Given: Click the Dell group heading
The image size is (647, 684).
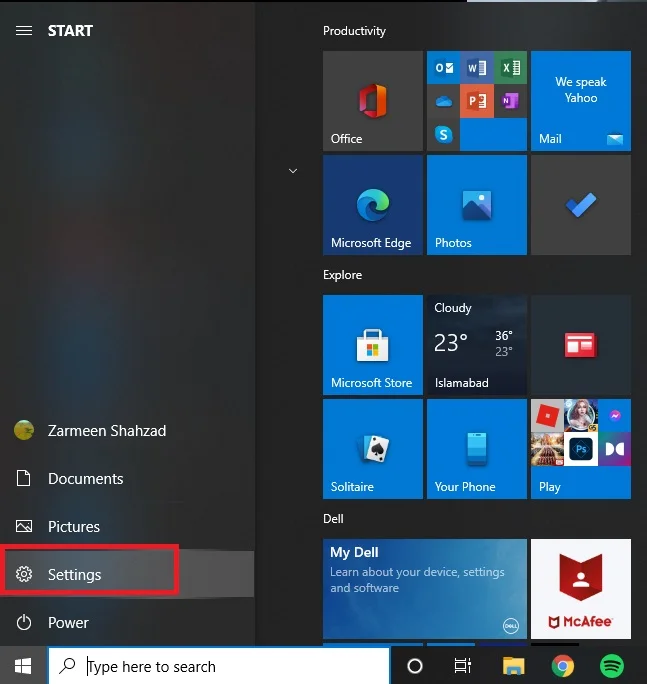Looking at the screenshot, I should [333, 519].
